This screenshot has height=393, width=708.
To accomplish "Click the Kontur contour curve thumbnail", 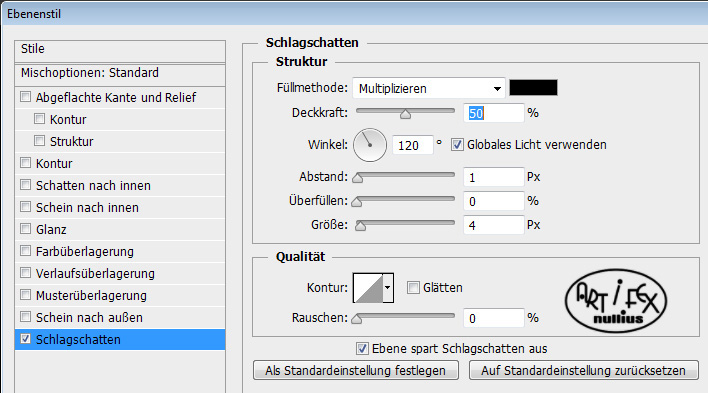I will click(x=368, y=288).
